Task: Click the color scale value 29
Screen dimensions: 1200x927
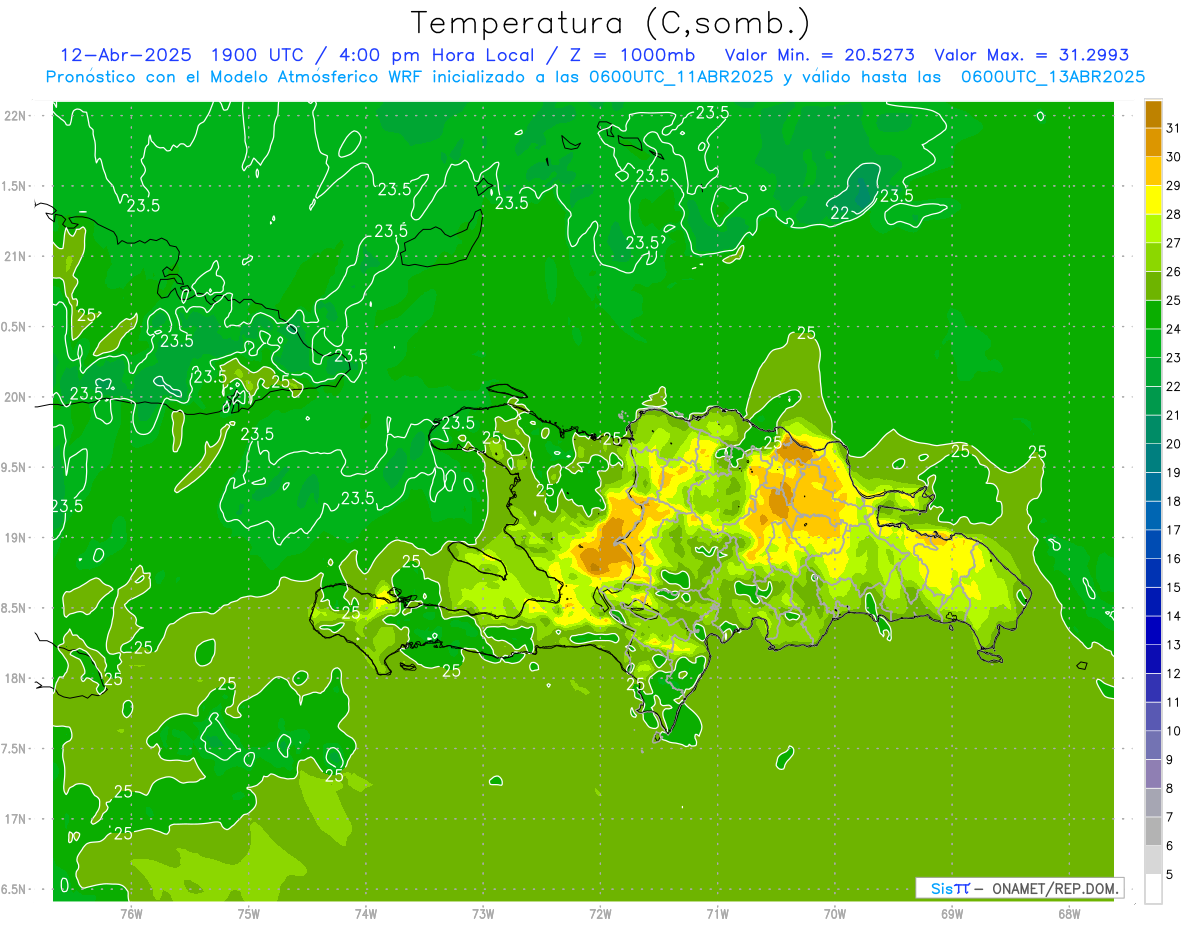Action: (1174, 185)
